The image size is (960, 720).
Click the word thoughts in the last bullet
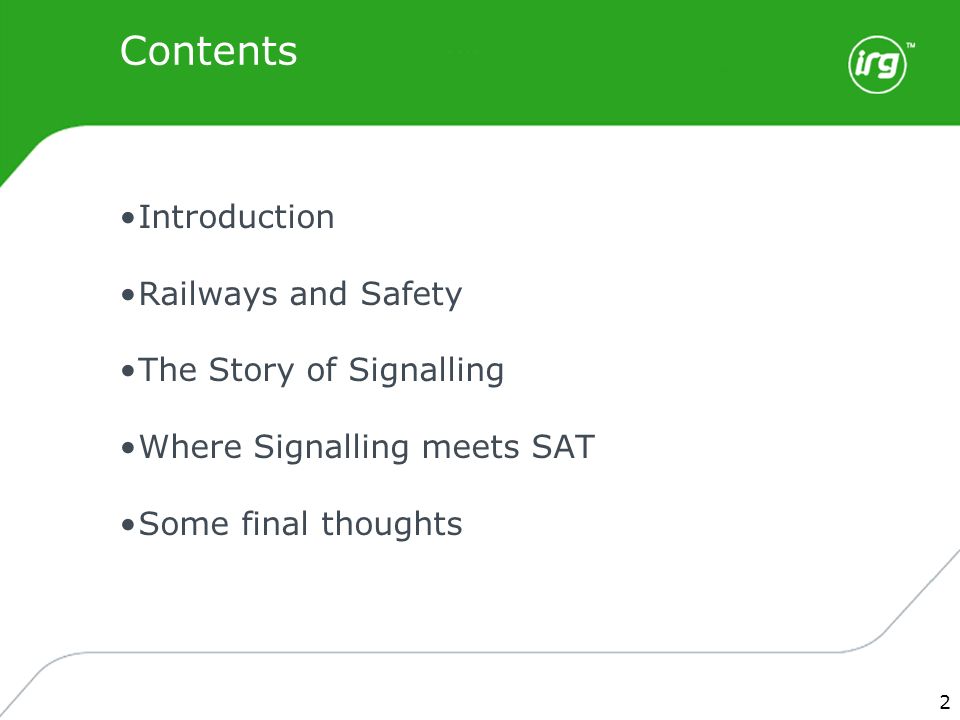coord(392,525)
